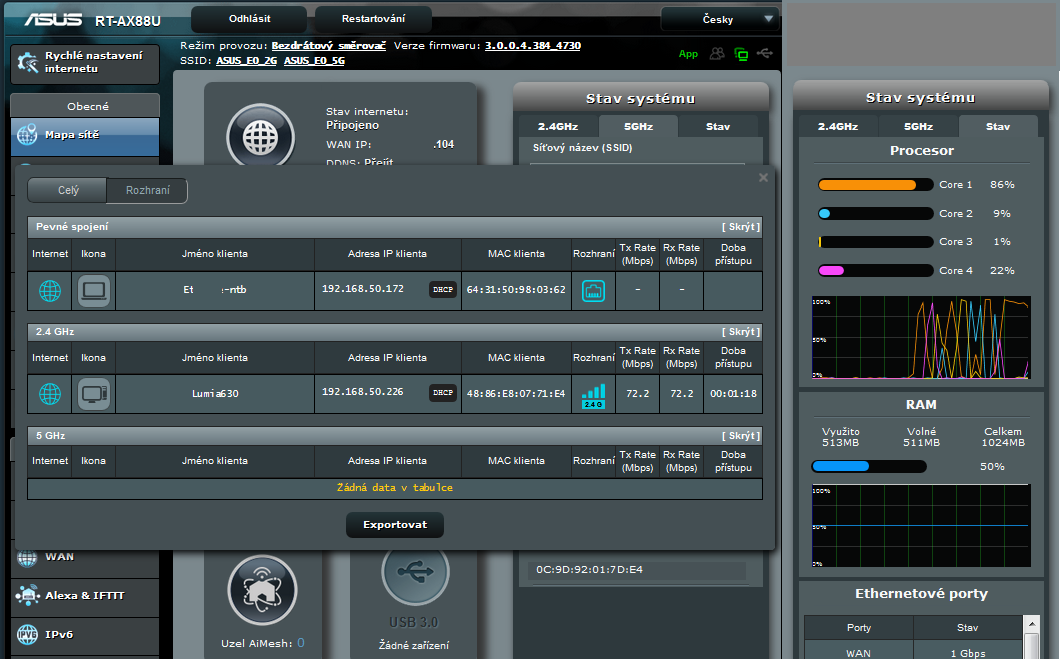This screenshot has width=1060, height=659.
Task: Click the laptop icon for the wired client
Action: click(x=94, y=291)
